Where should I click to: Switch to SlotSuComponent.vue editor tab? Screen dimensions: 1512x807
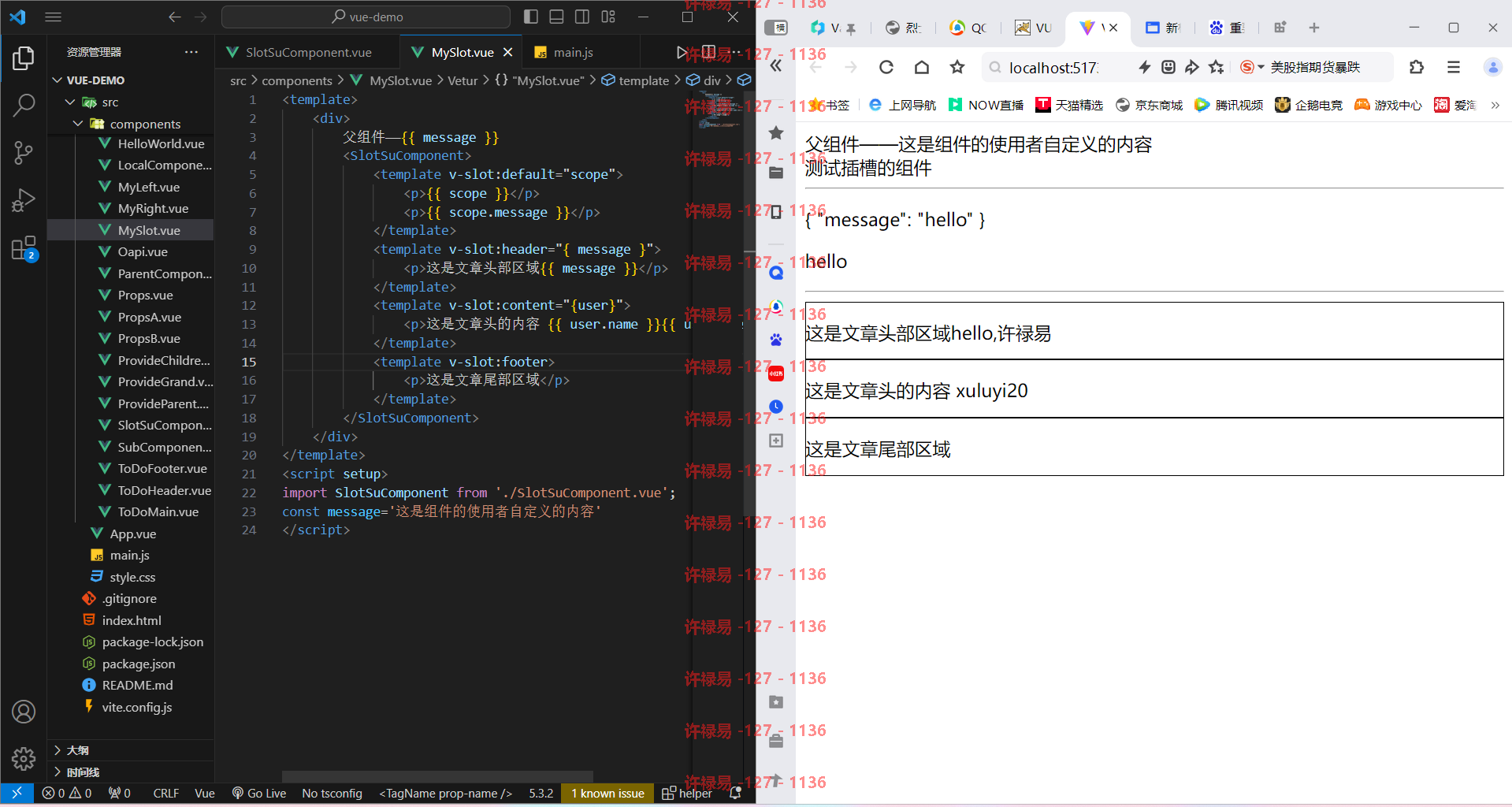[308, 52]
